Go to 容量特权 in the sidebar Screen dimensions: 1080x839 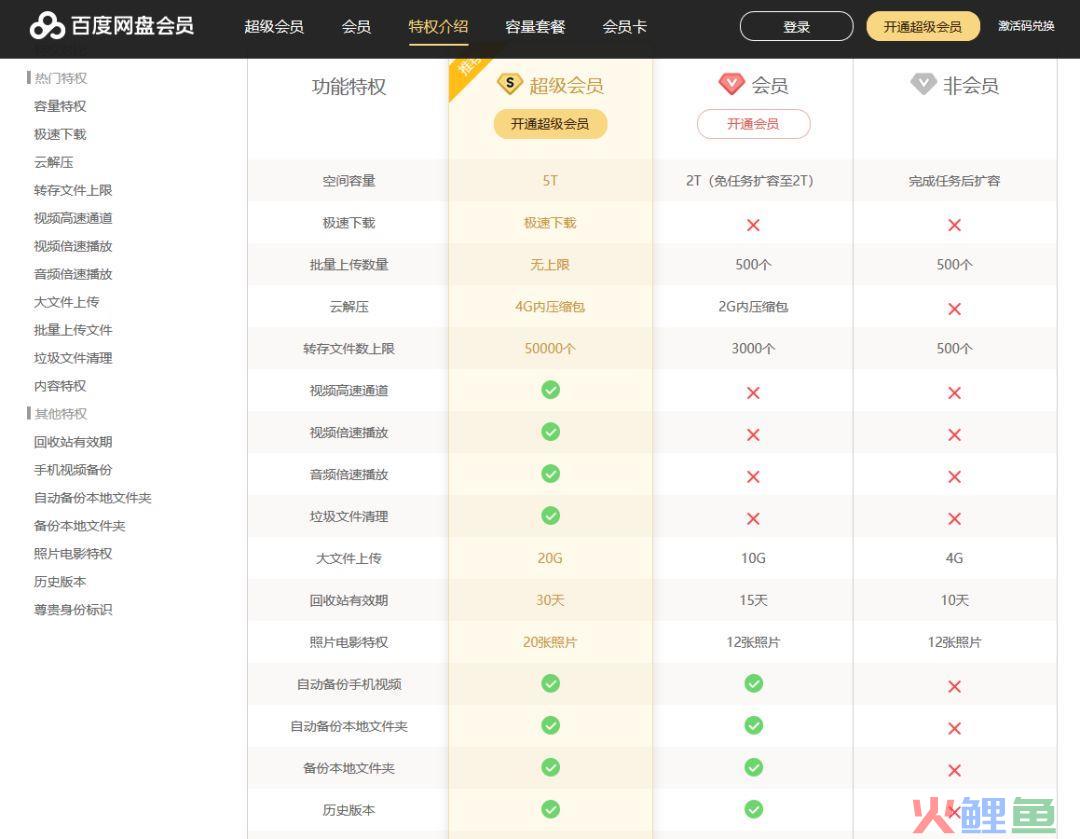[60, 106]
